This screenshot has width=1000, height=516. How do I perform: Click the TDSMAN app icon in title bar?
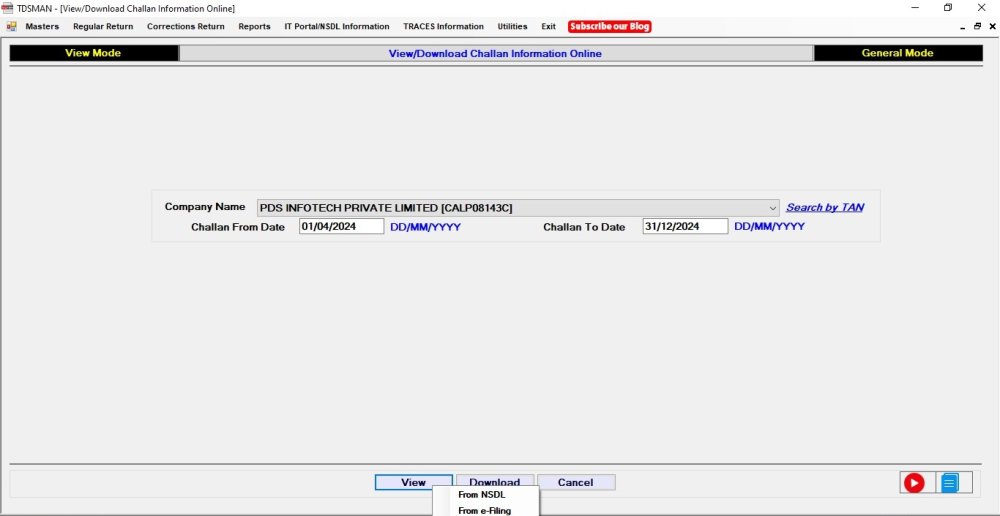(8, 8)
